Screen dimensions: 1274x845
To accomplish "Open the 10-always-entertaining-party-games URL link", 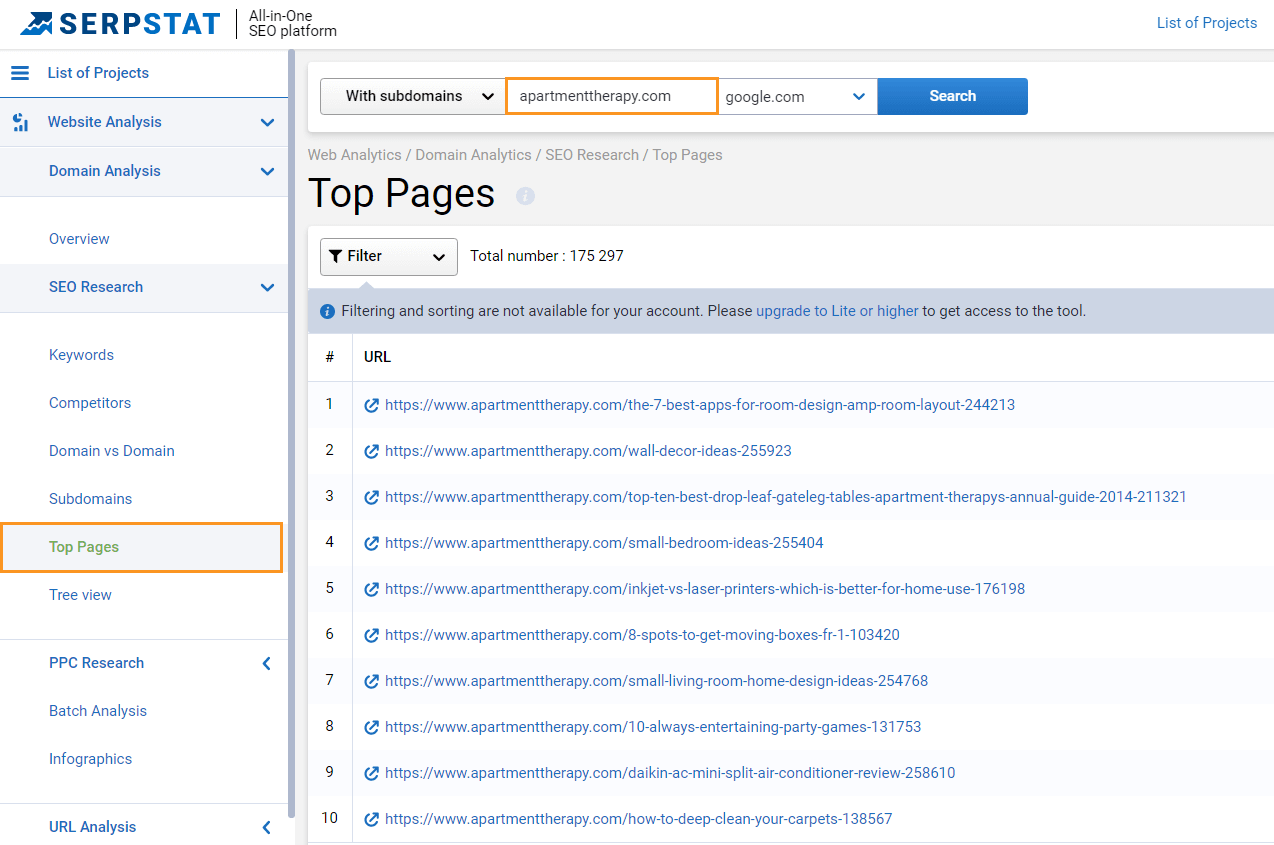I will click(x=653, y=727).
